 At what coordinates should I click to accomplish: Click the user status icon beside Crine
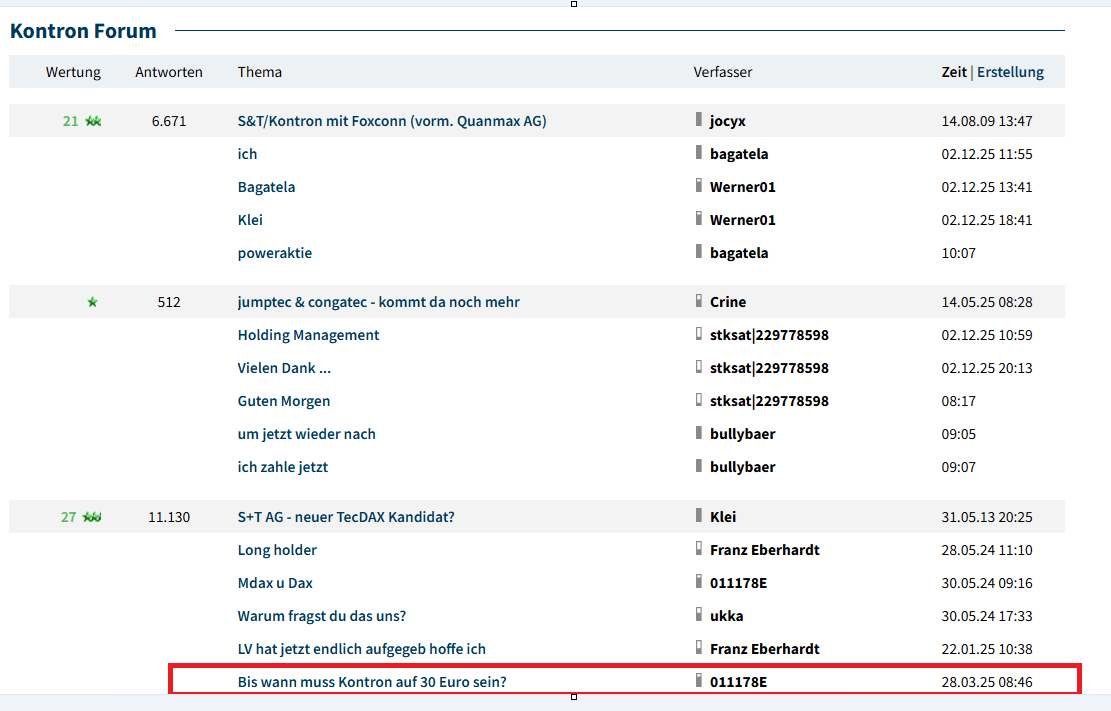[699, 301]
